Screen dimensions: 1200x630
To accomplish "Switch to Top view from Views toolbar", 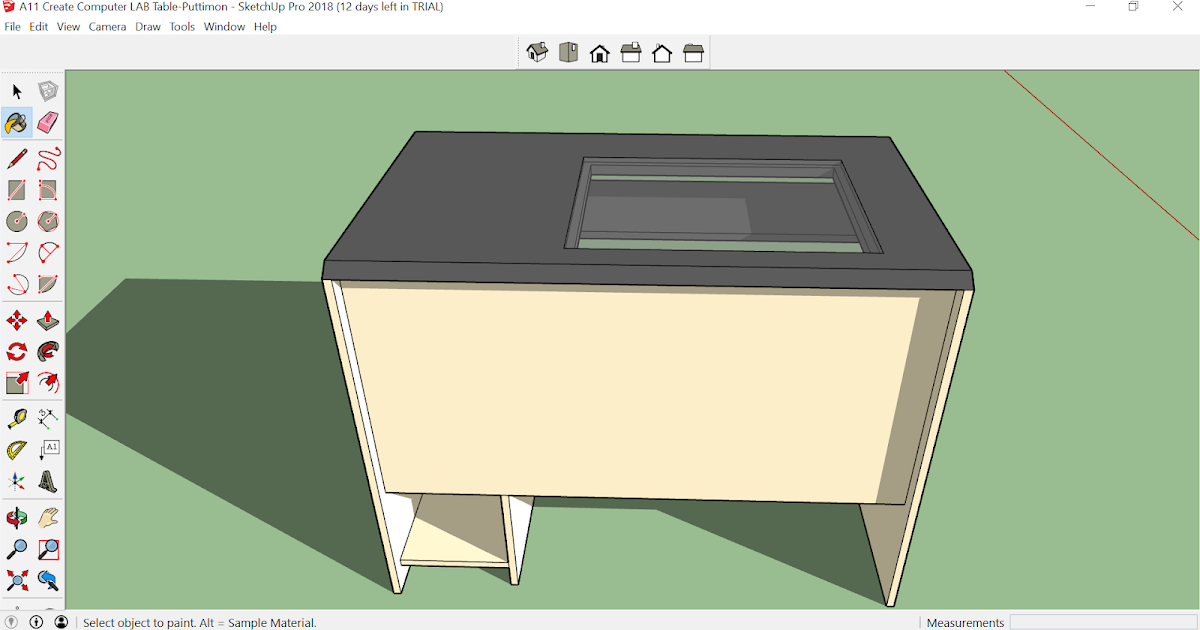I will coord(568,52).
